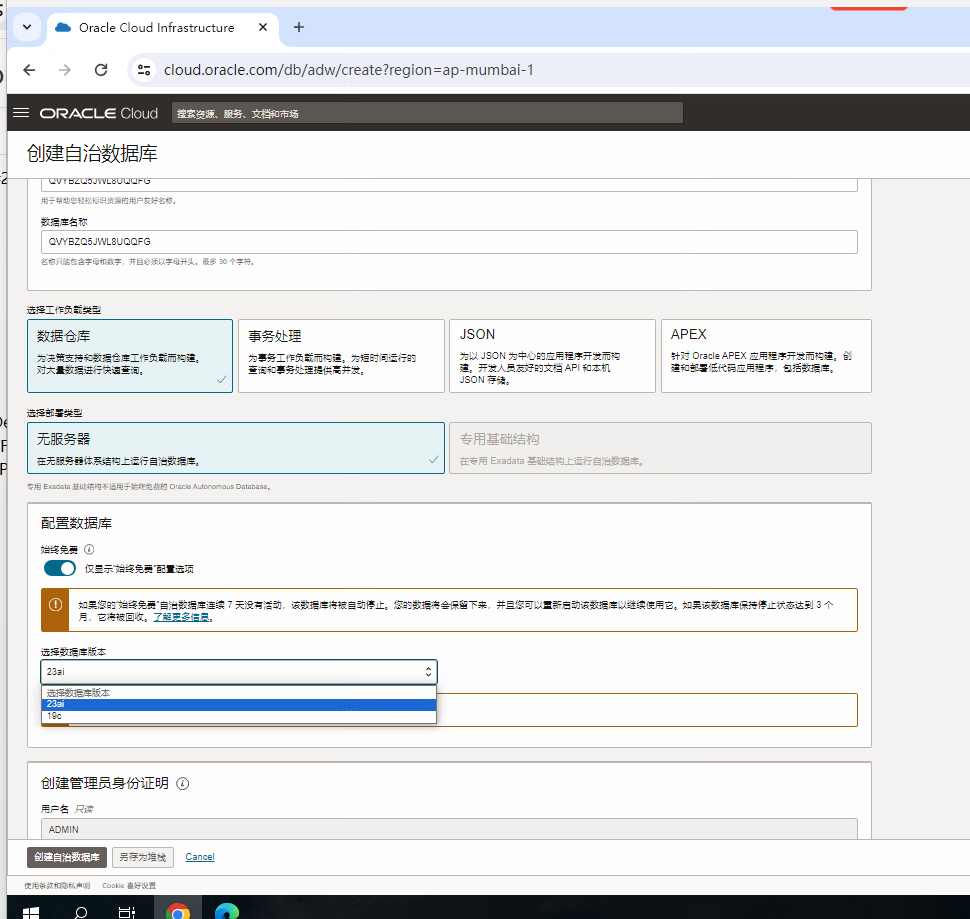
Task: Close the Oracle Cloud Infrastructure tab
Action: [x=263, y=27]
